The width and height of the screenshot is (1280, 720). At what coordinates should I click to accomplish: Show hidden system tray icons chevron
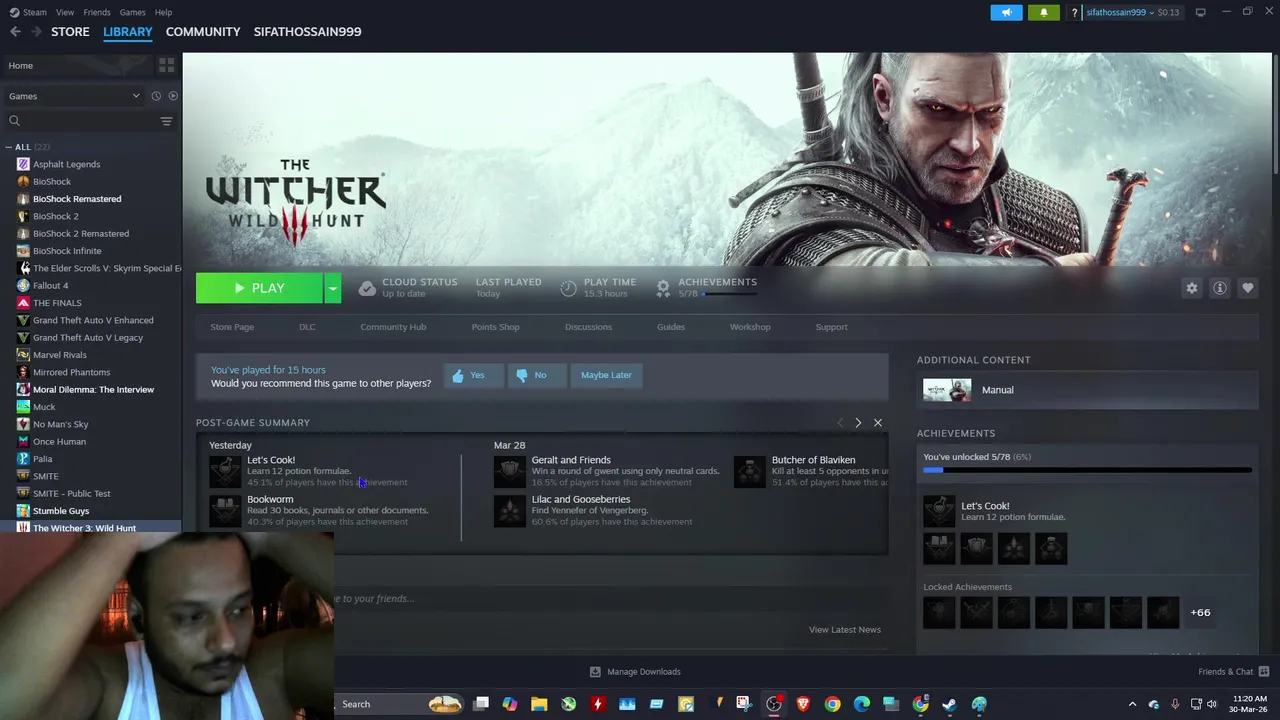pos(1132,704)
